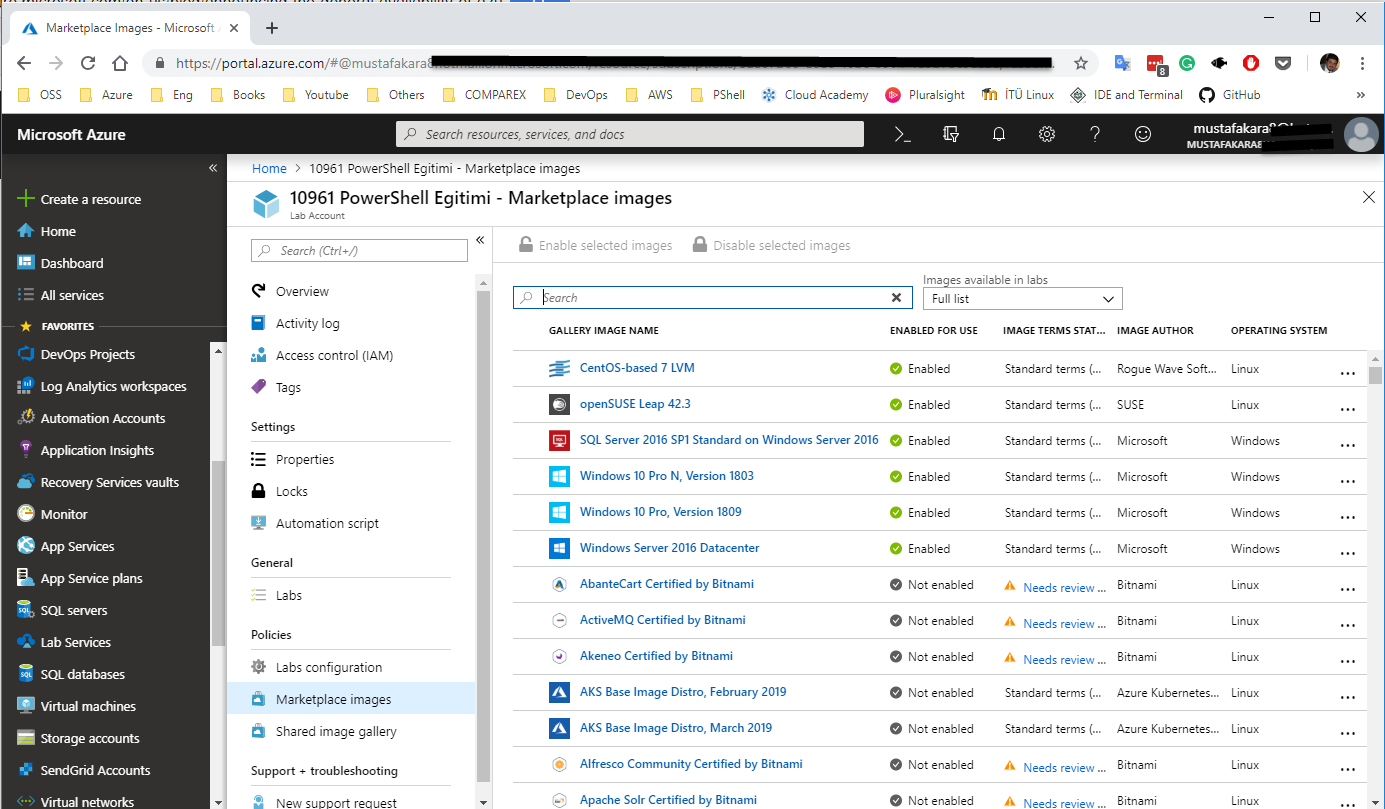Click Needs review link for ActiveMQ
This screenshot has width=1385, height=809.
pyautogui.click(x=1065, y=623)
